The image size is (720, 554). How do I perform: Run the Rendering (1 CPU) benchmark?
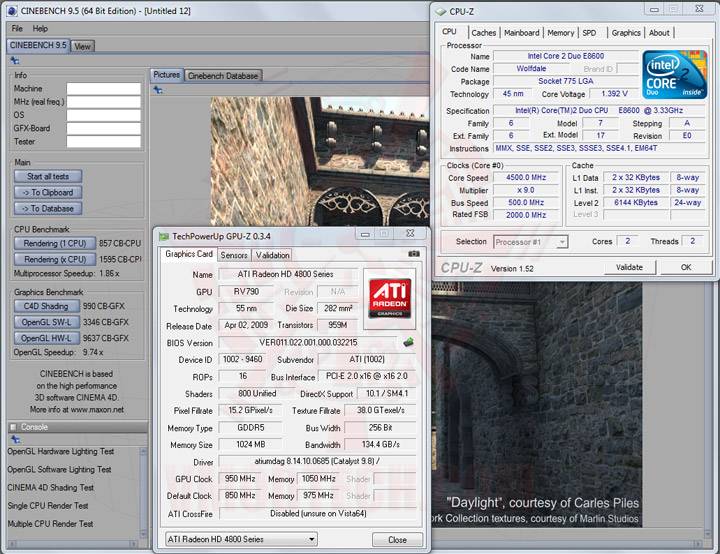(55, 243)
